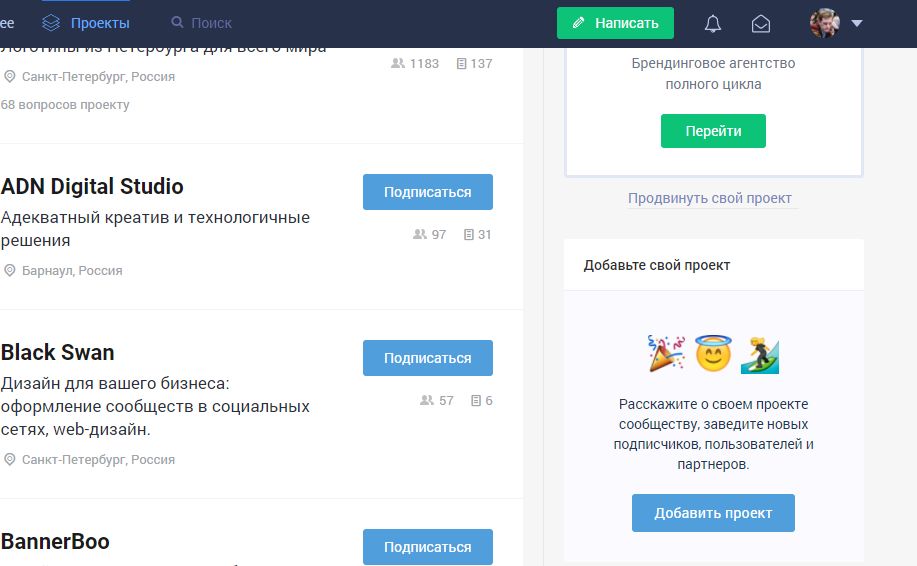
Task: Click the smiling halo emoji
Action: coord(713,353)
